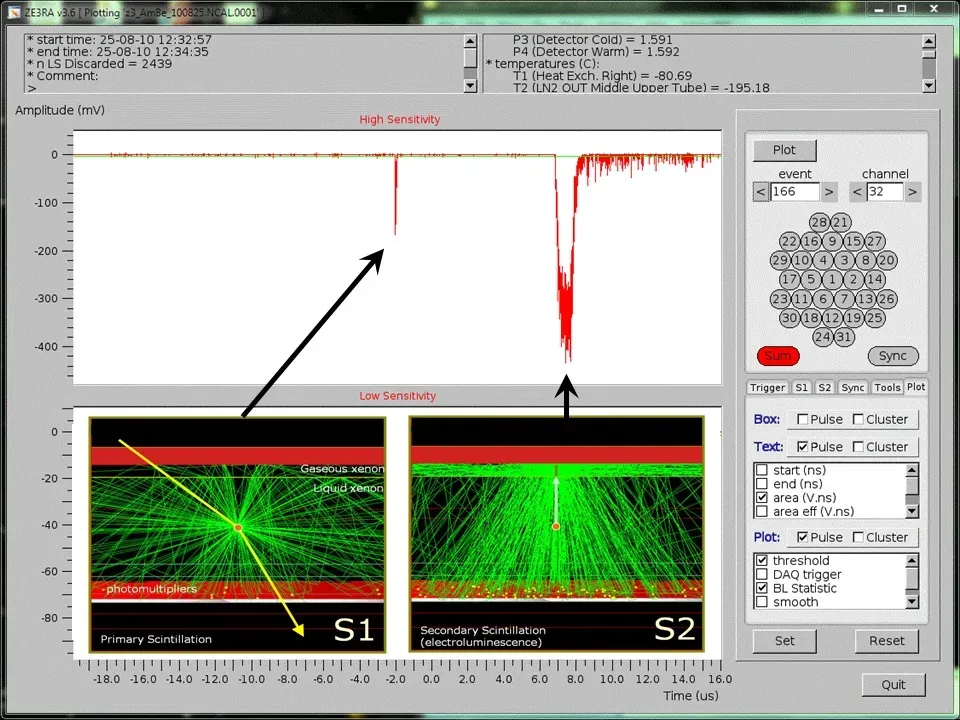
Task: Enable the DAQ trigger plot checkbox
Action: 763,575
